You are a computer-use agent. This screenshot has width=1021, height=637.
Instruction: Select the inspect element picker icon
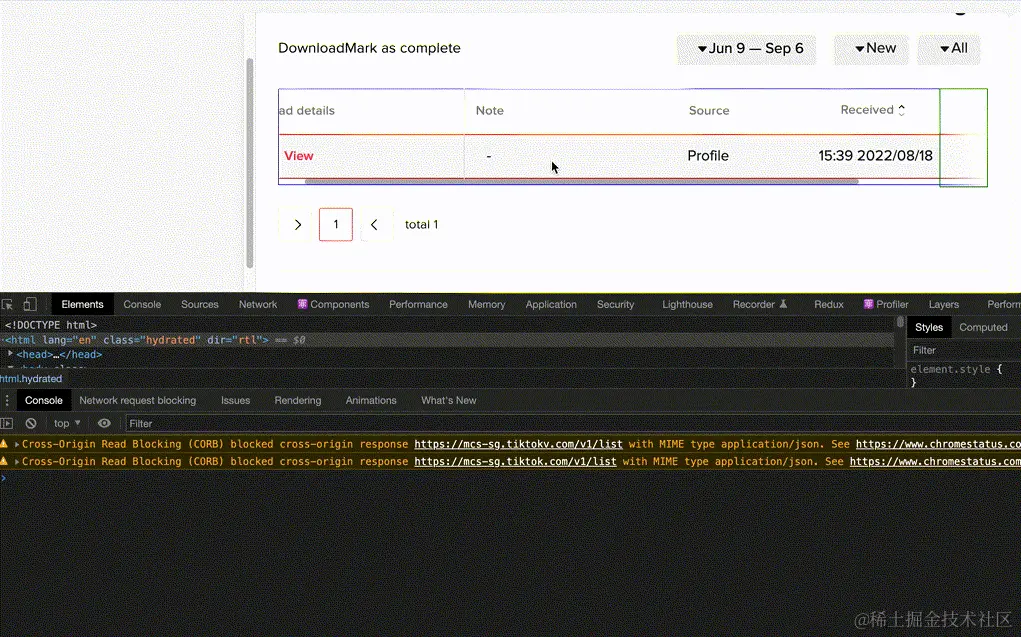tap(7, 304)
